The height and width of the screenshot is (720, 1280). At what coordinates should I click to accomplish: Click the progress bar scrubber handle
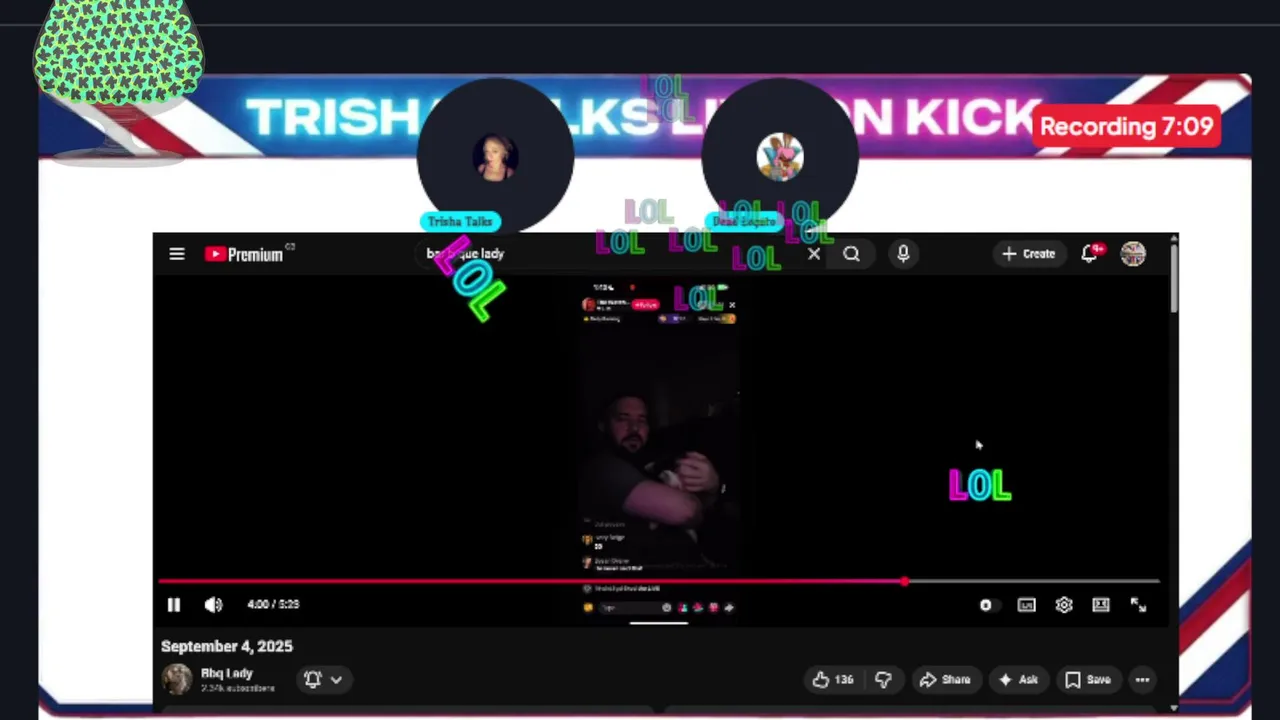coord(905,581)
